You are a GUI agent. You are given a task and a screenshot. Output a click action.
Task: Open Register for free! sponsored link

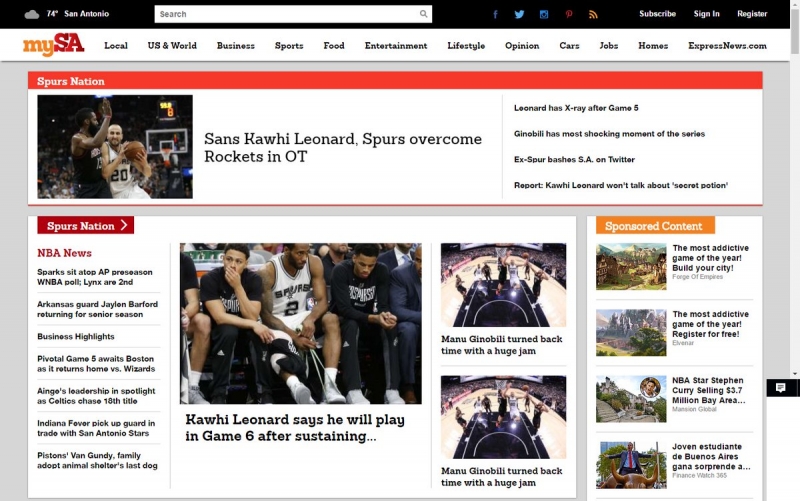coord(710,324)
